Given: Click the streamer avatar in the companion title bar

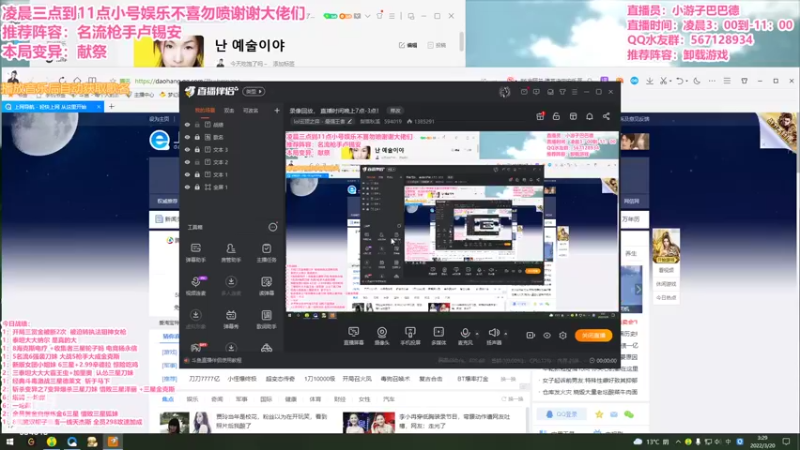Looking at the screenshot, I should [x=505, y=92].
